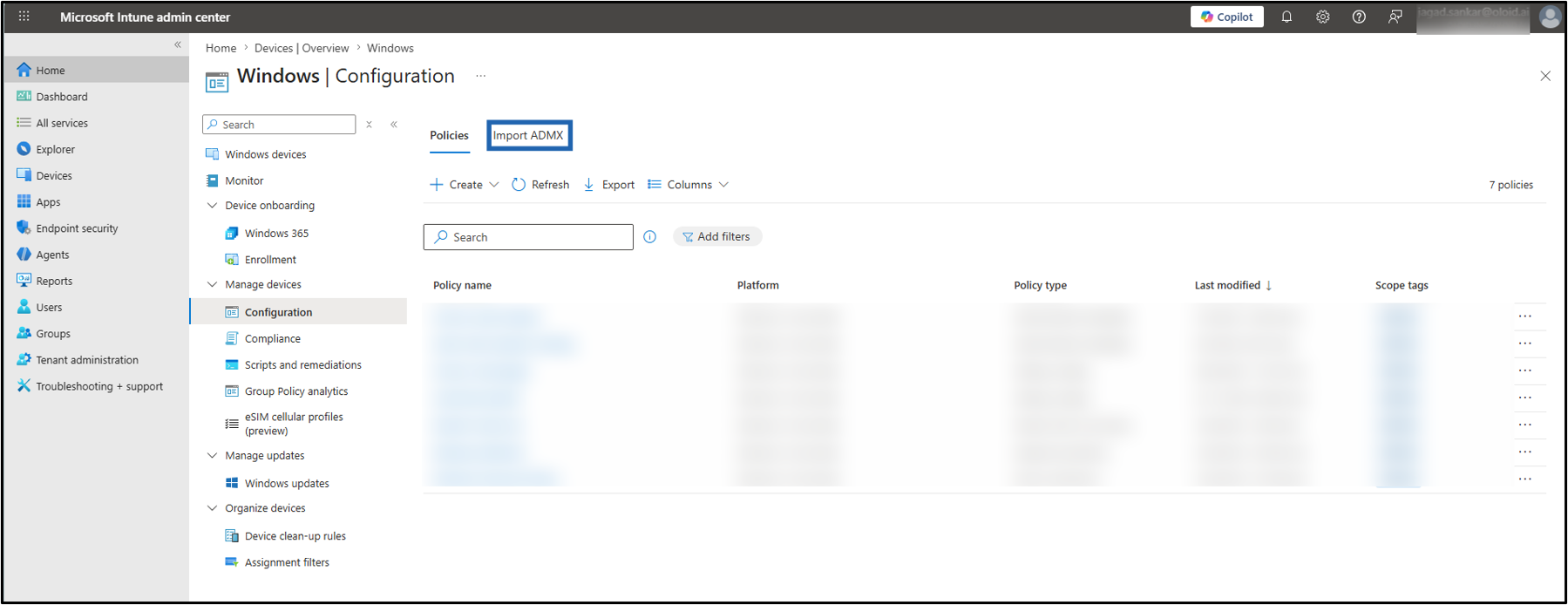
Task: Open the Groups sidebar icon
Action: (24, 333)
